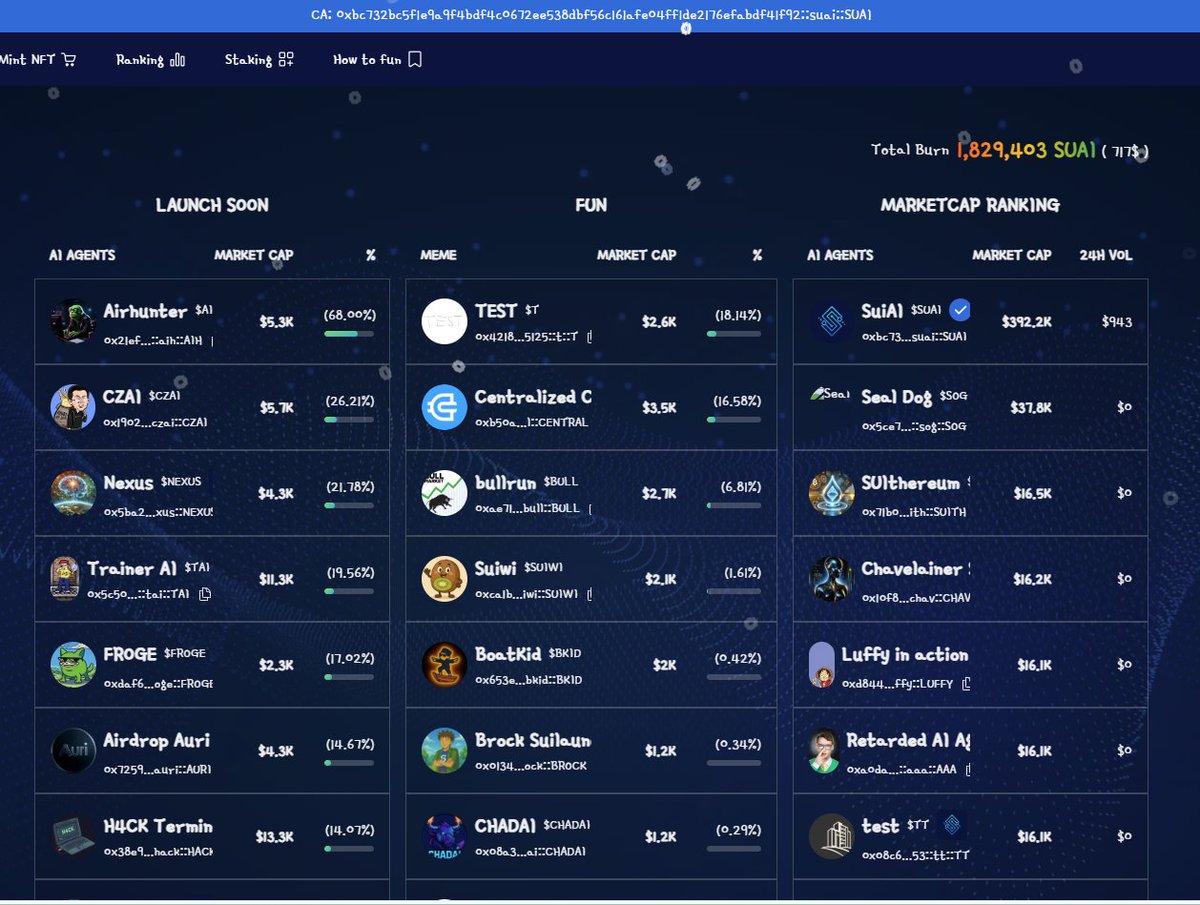Click the SuiAI verified badge
The height and width of the screenshot is (905, 1200).
click(960, 310)
